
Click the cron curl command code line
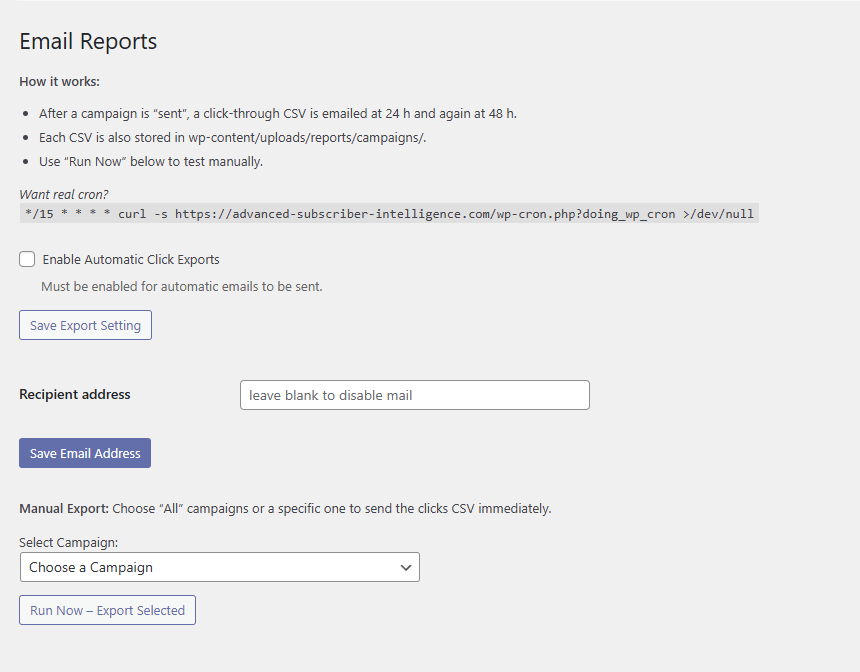click(389, 214)
